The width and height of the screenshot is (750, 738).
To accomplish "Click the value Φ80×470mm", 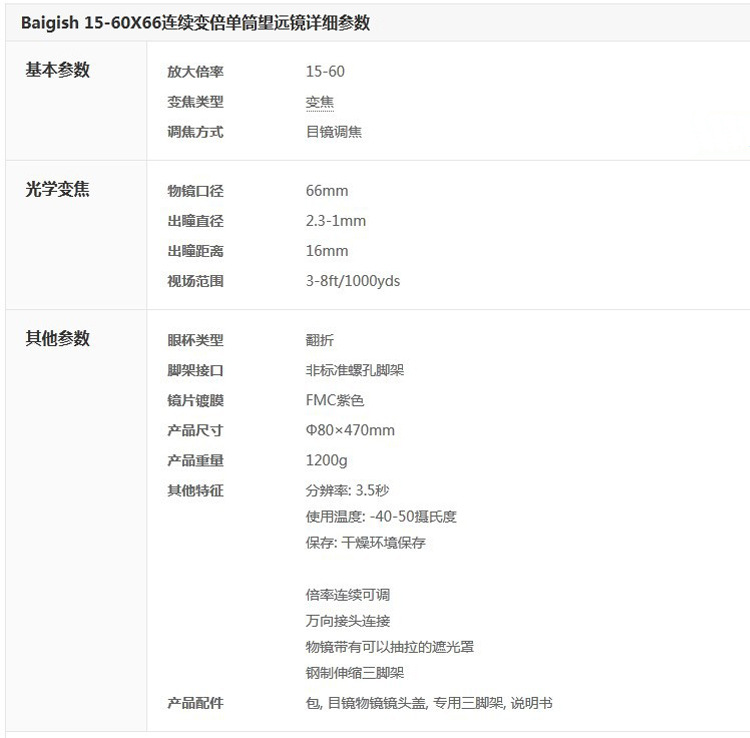I will pyautogui.click(x=350, y=430).
